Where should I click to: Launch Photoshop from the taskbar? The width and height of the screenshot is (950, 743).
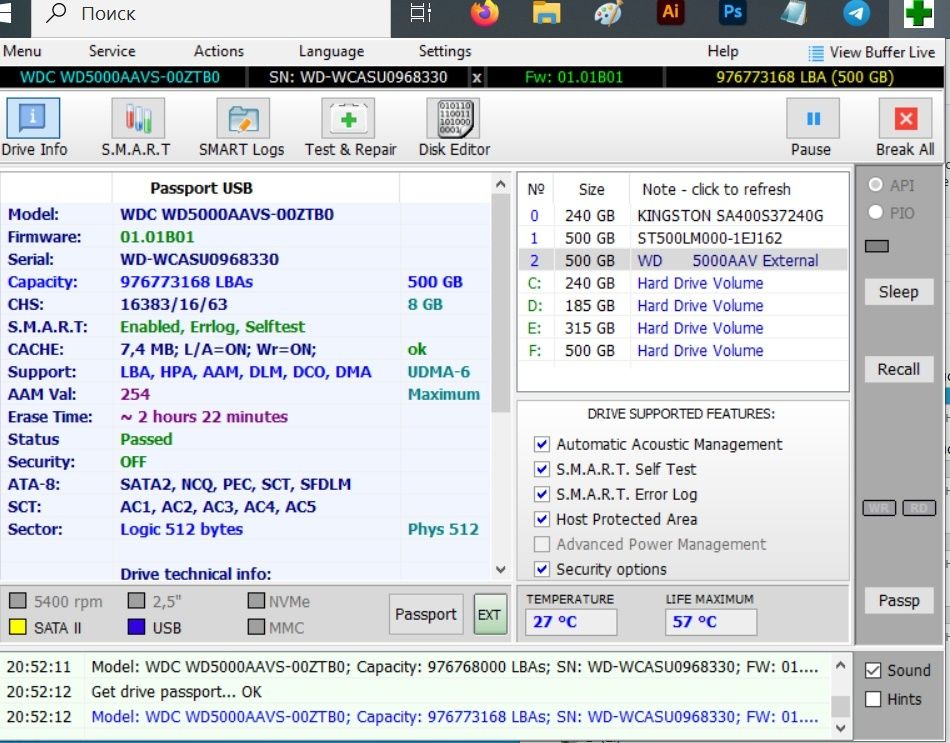pos(732,12)
